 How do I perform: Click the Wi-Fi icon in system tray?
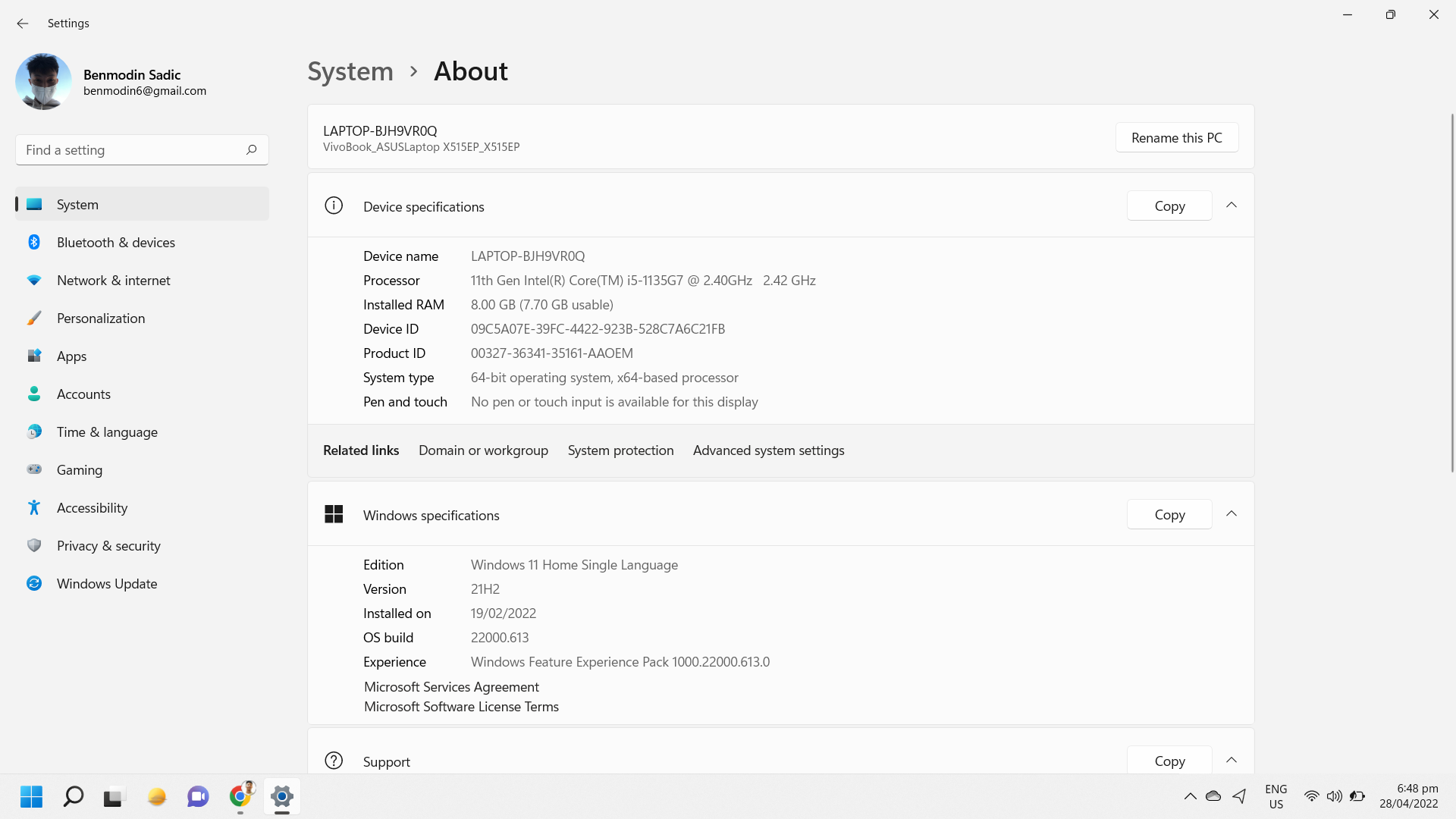(x=1311, y=796)
